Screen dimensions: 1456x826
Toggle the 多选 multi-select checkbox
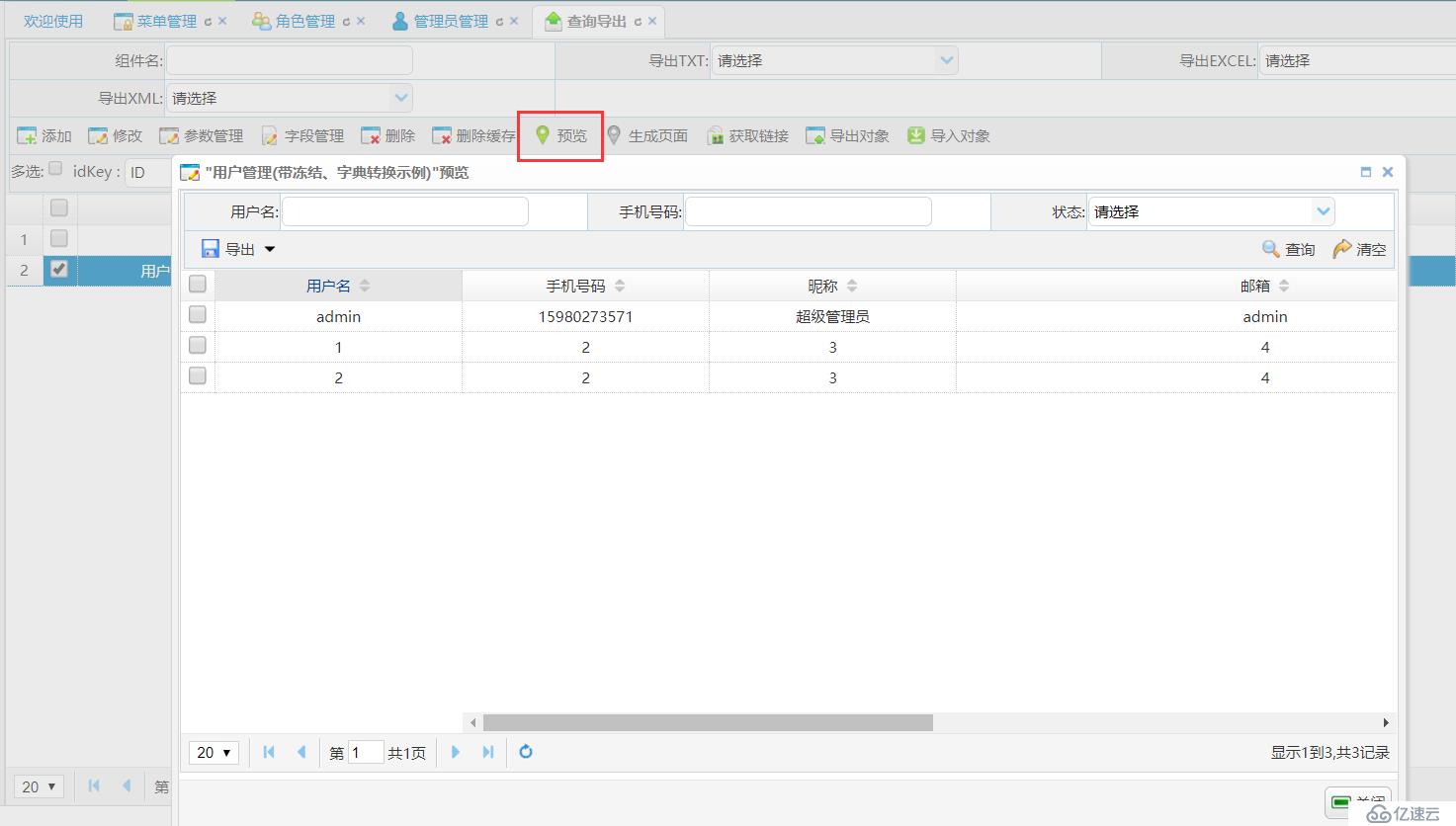pyautogui.click(x=56, y=168)
